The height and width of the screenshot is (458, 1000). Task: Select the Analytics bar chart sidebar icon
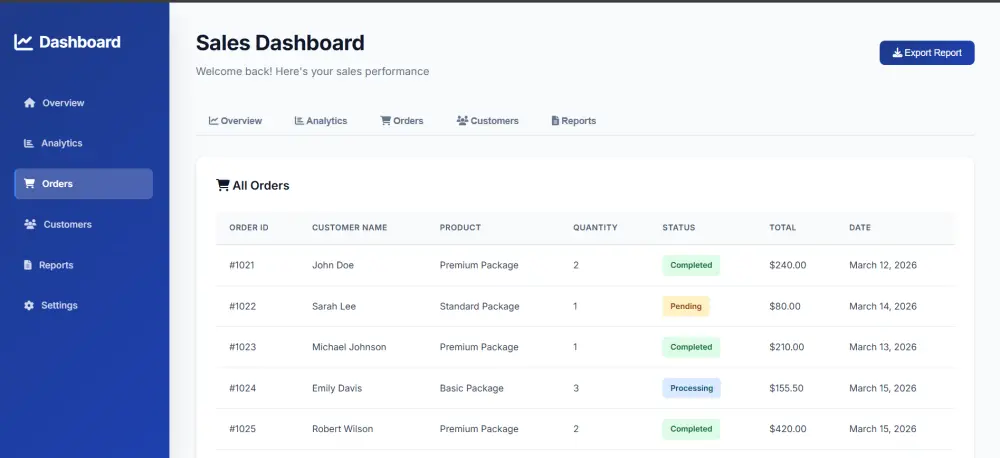click(29, 143)
